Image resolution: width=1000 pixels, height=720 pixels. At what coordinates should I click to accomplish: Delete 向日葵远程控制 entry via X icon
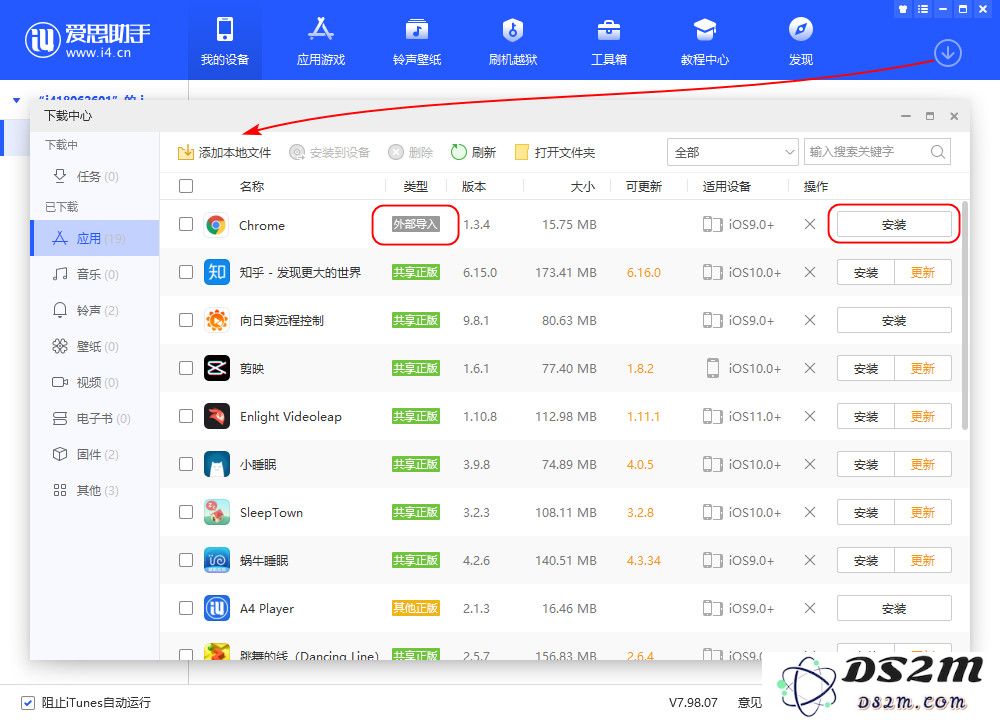coord(810,320)
